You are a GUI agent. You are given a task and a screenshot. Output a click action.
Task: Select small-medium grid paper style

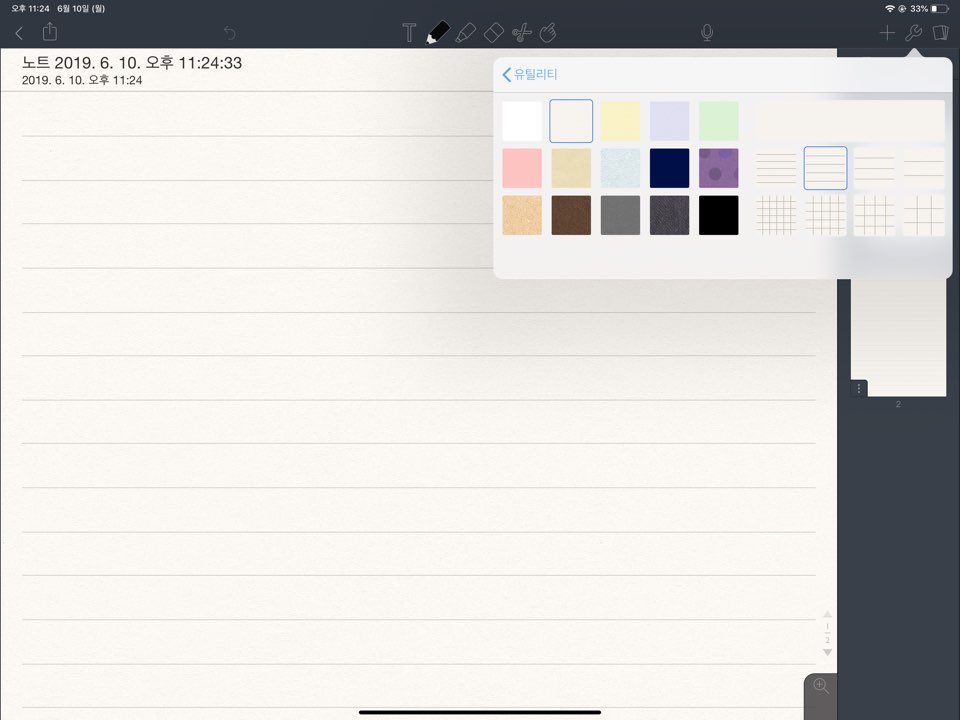(x=825, y=216)
